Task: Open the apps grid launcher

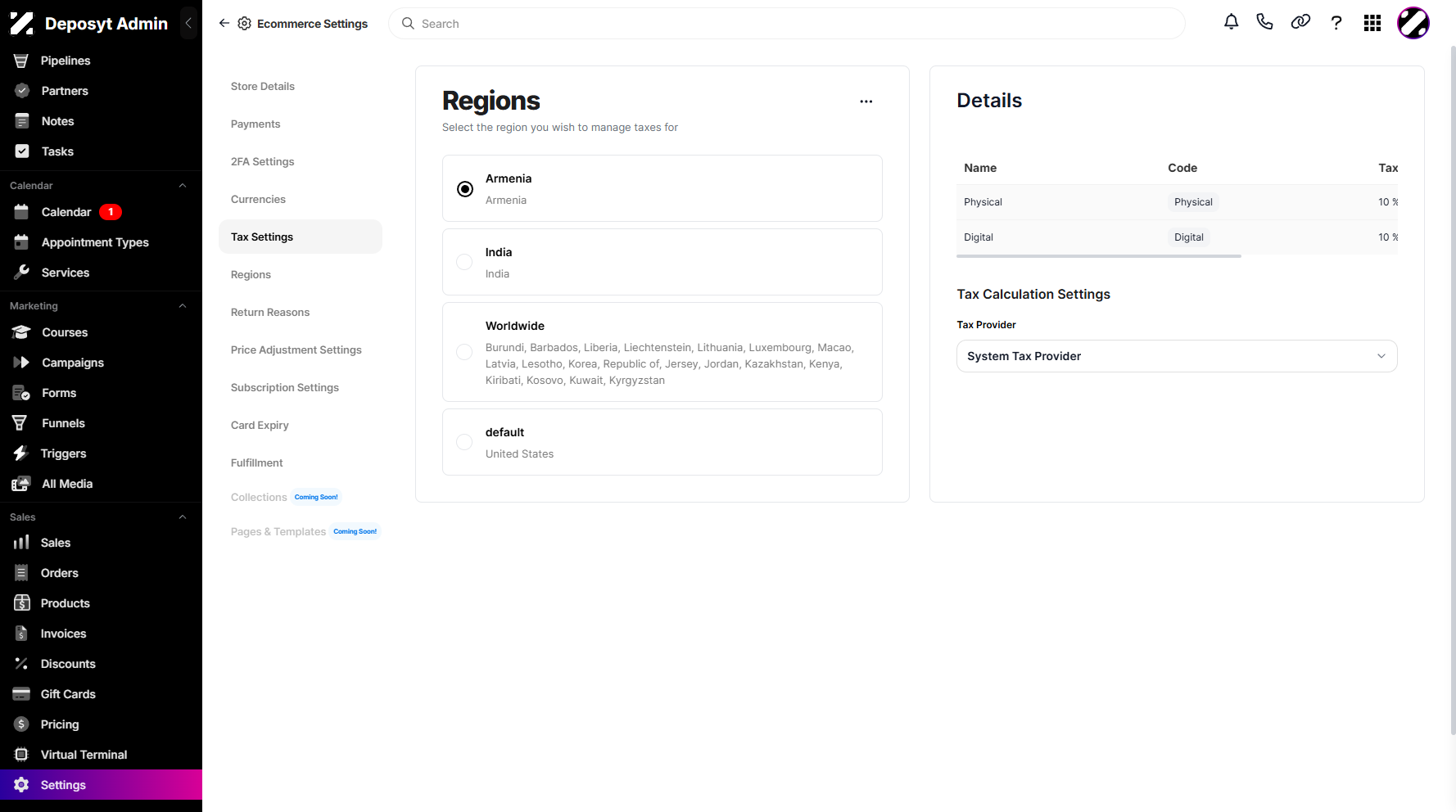Action: pyautogui.click(x=1372, y=23)
